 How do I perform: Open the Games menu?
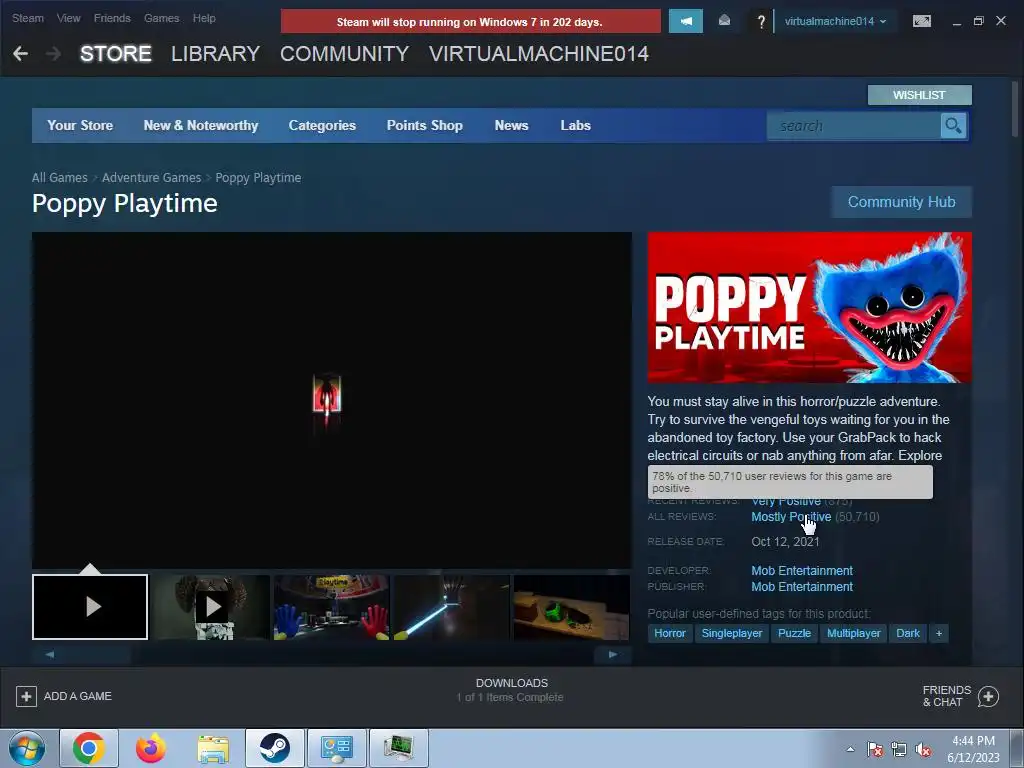(161, 18)
